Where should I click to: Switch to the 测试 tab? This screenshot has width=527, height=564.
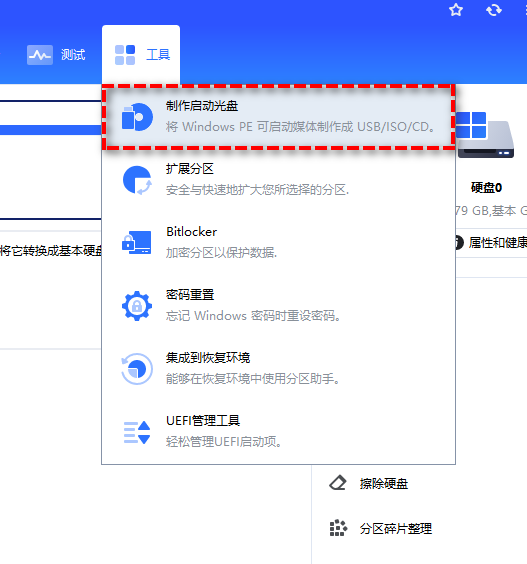point(56,55)
